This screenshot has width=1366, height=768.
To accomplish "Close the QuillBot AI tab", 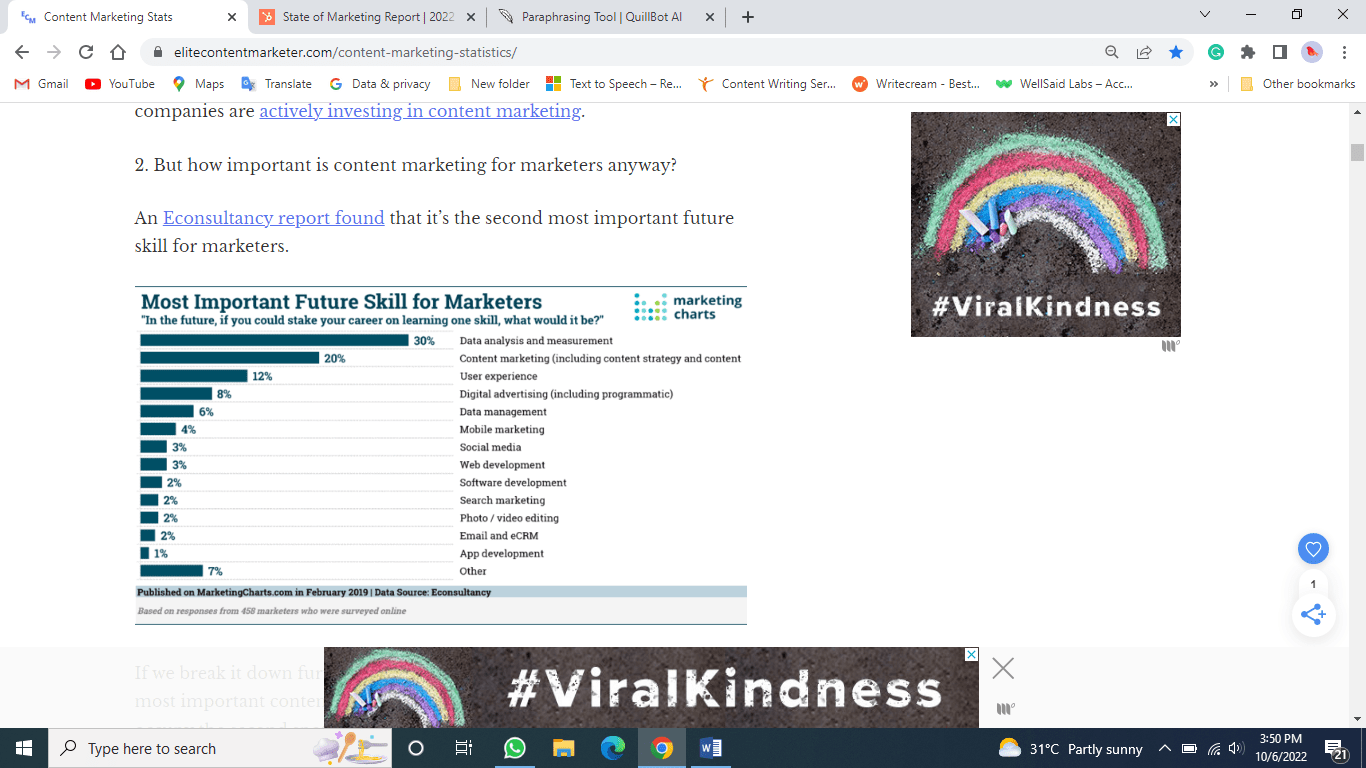I will 710,17.
